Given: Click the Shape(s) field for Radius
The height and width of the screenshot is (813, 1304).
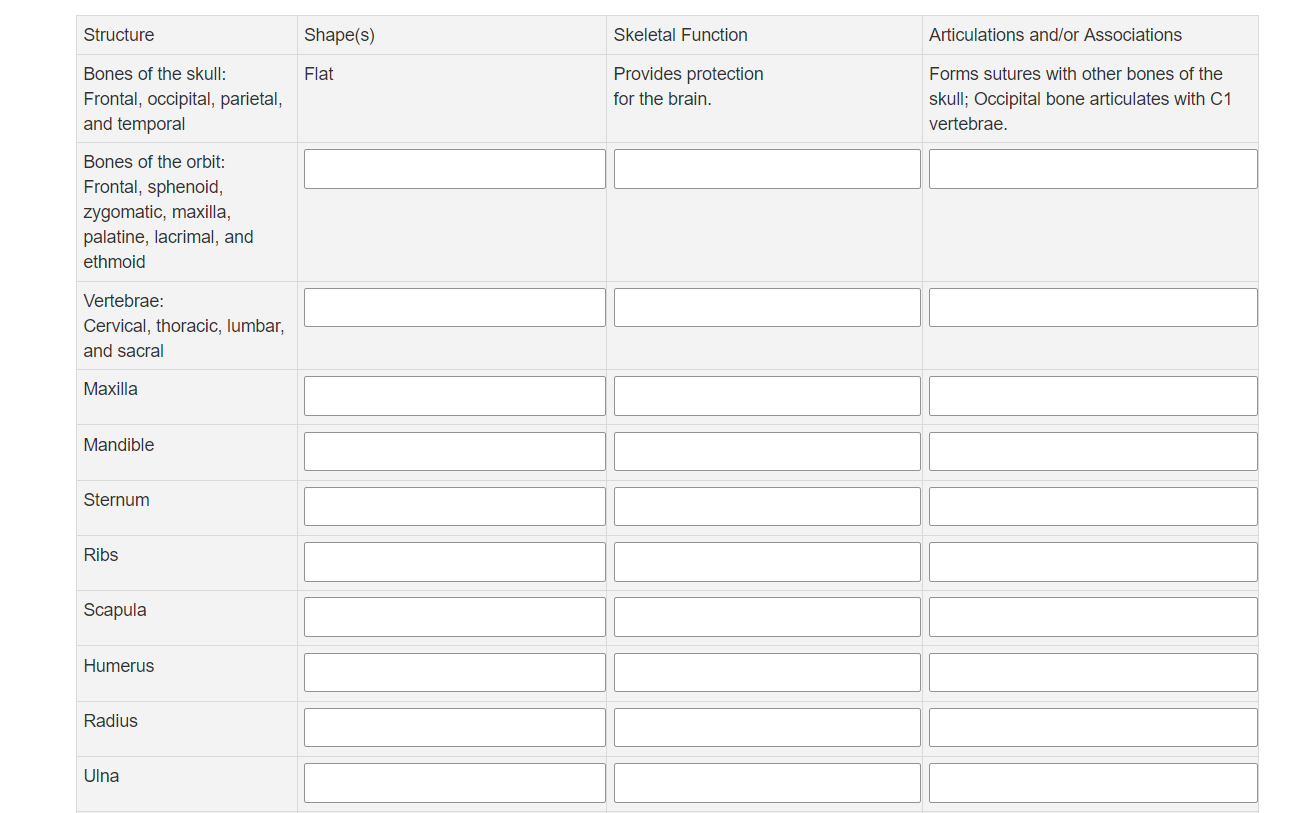Looking at the screenshot, I should [x=454, y=727].
